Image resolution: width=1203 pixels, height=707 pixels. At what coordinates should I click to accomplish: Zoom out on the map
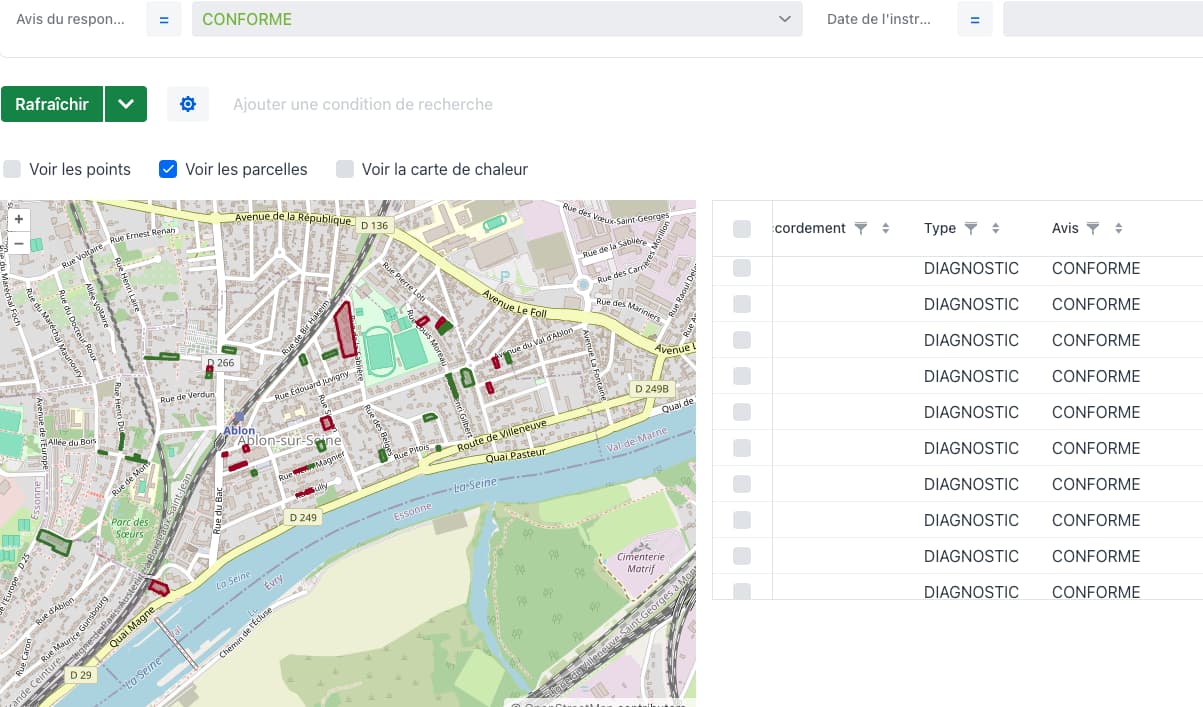pyautogui.click(x=19, y=243)
